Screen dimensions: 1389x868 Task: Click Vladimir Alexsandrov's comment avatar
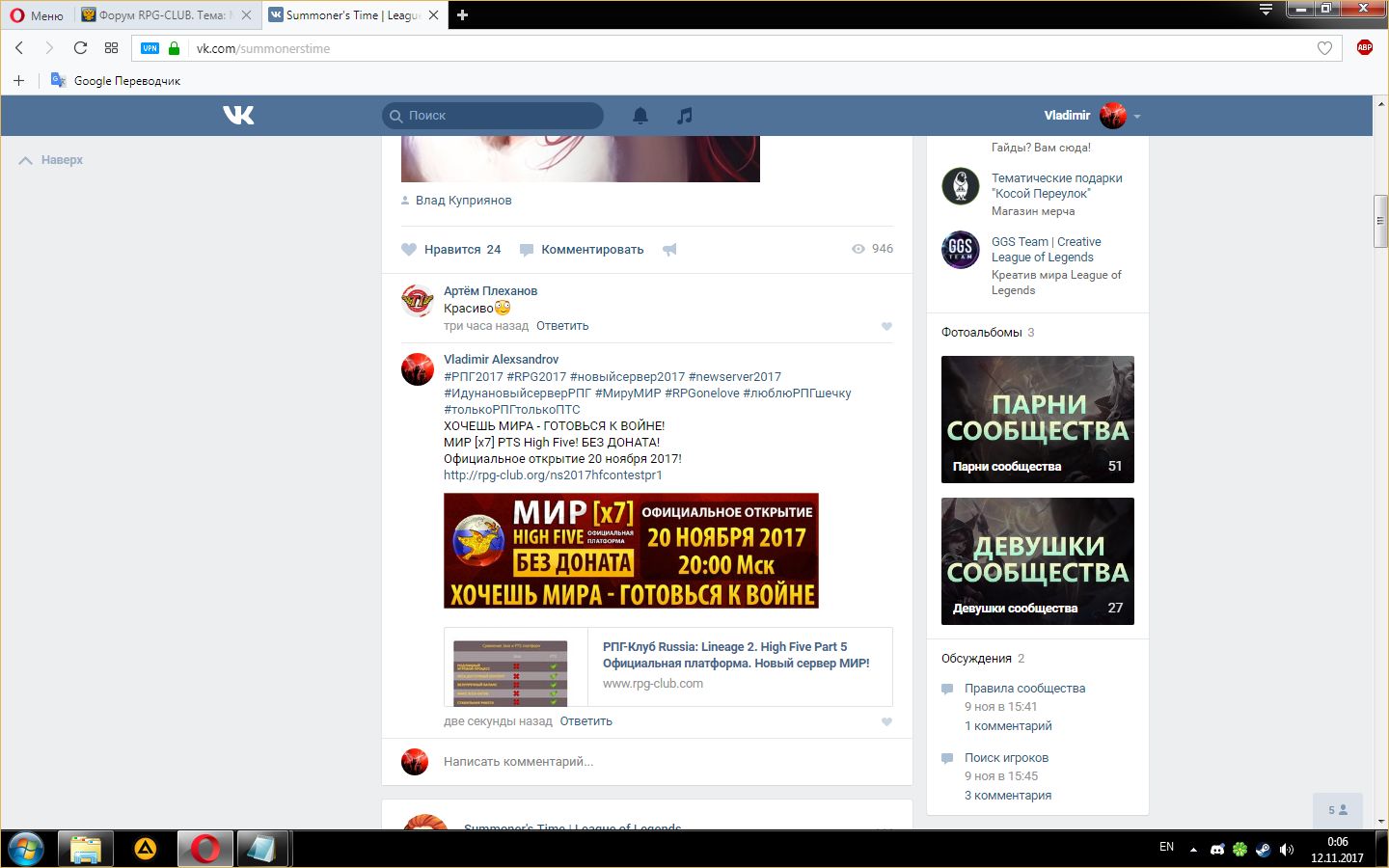tap(418, 369)
